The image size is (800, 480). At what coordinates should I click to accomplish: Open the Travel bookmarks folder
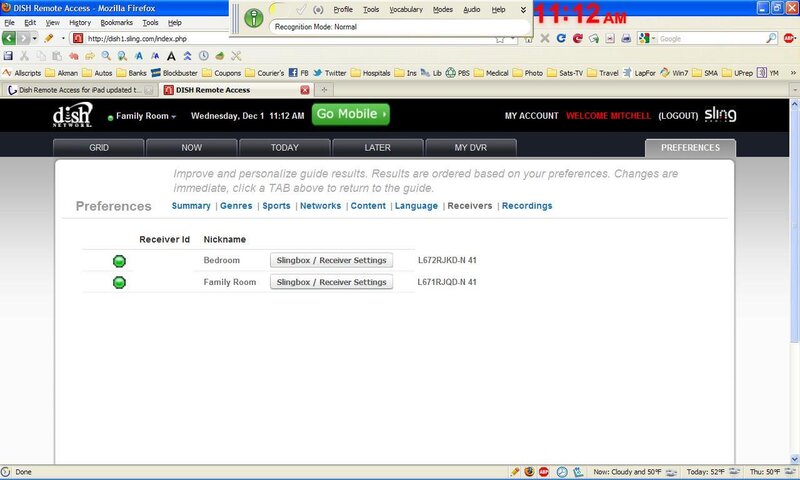point(603,73)
